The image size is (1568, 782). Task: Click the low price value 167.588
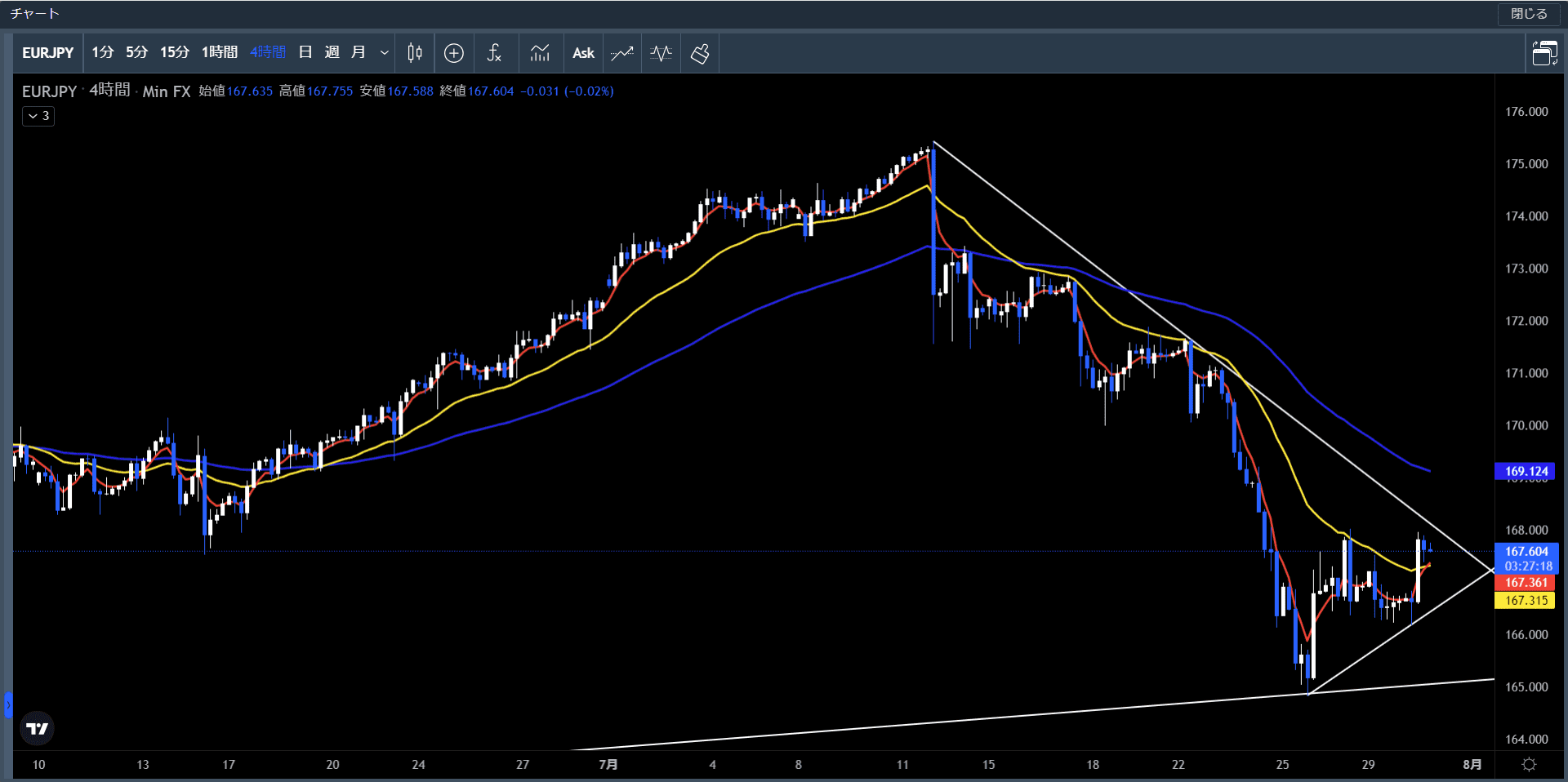(x=410, y=91)
